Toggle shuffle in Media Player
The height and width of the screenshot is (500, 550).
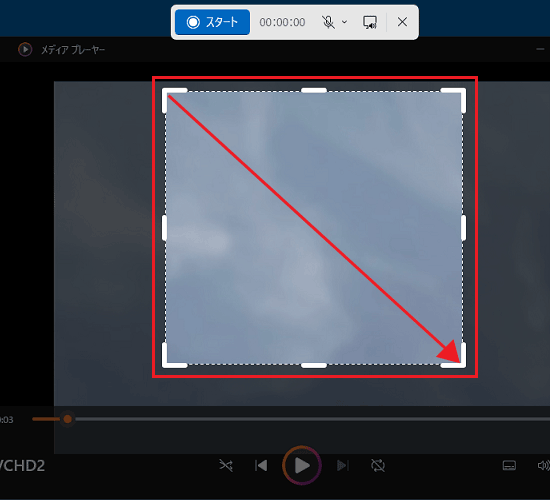coord(226,466)
